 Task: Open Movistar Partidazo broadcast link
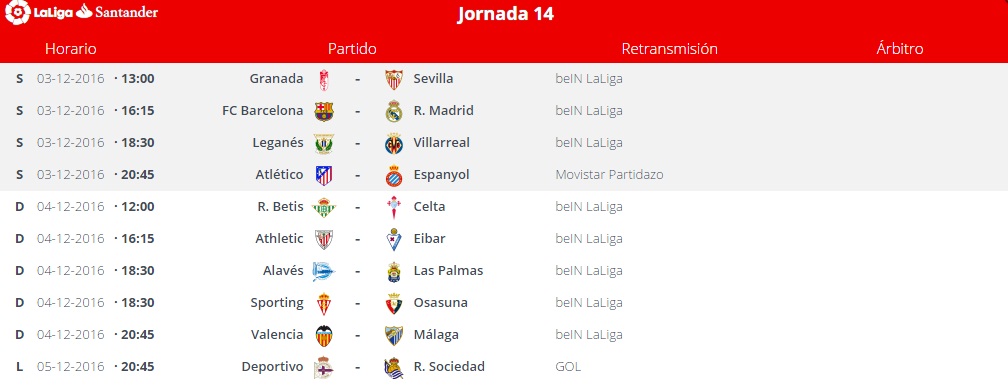pyautogui.click(x=609, y=175)
